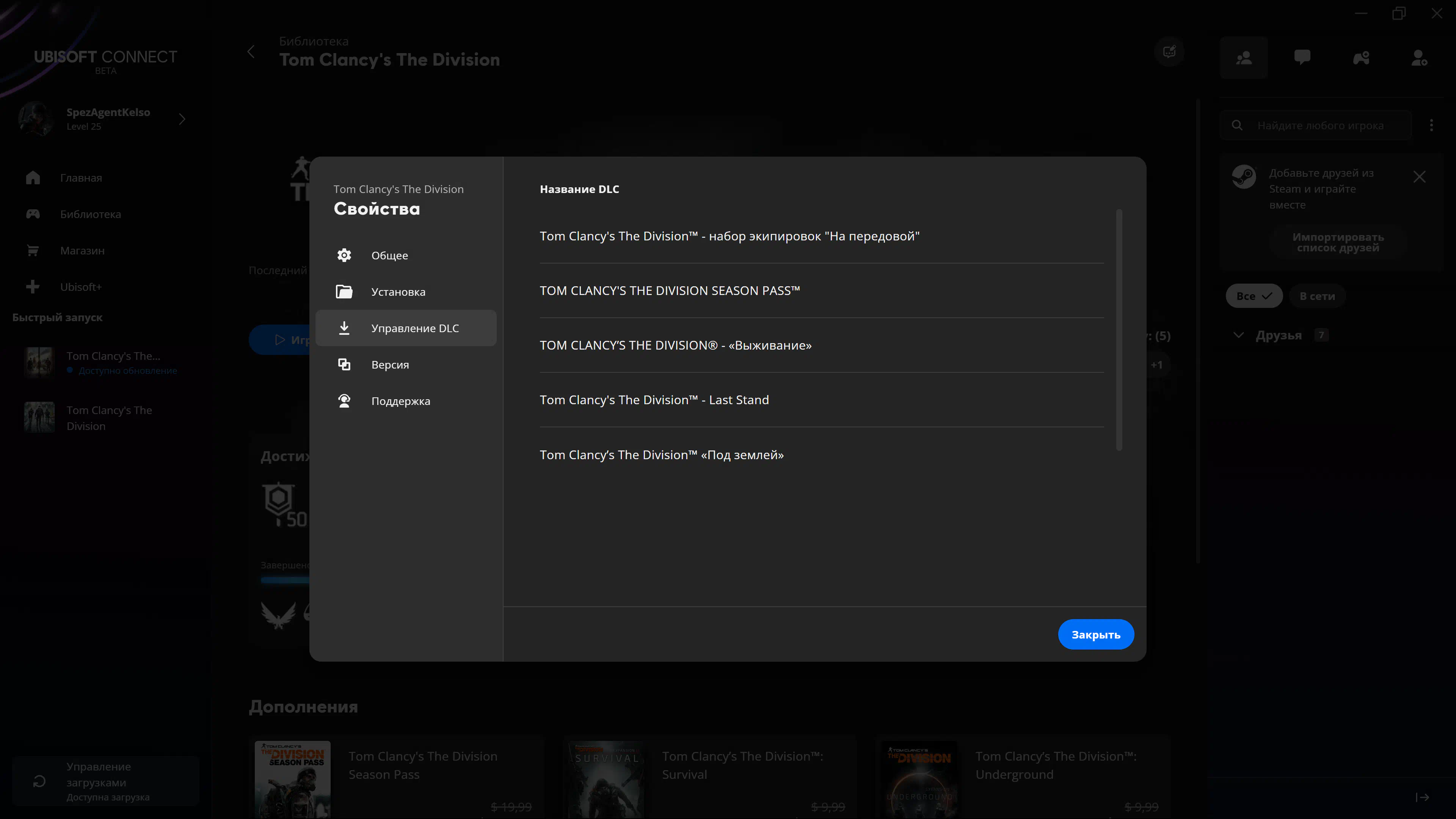Click the SpezAgentKelso avatar
The height and width of the screenshot is (819, 1456).
pos(37,119)
